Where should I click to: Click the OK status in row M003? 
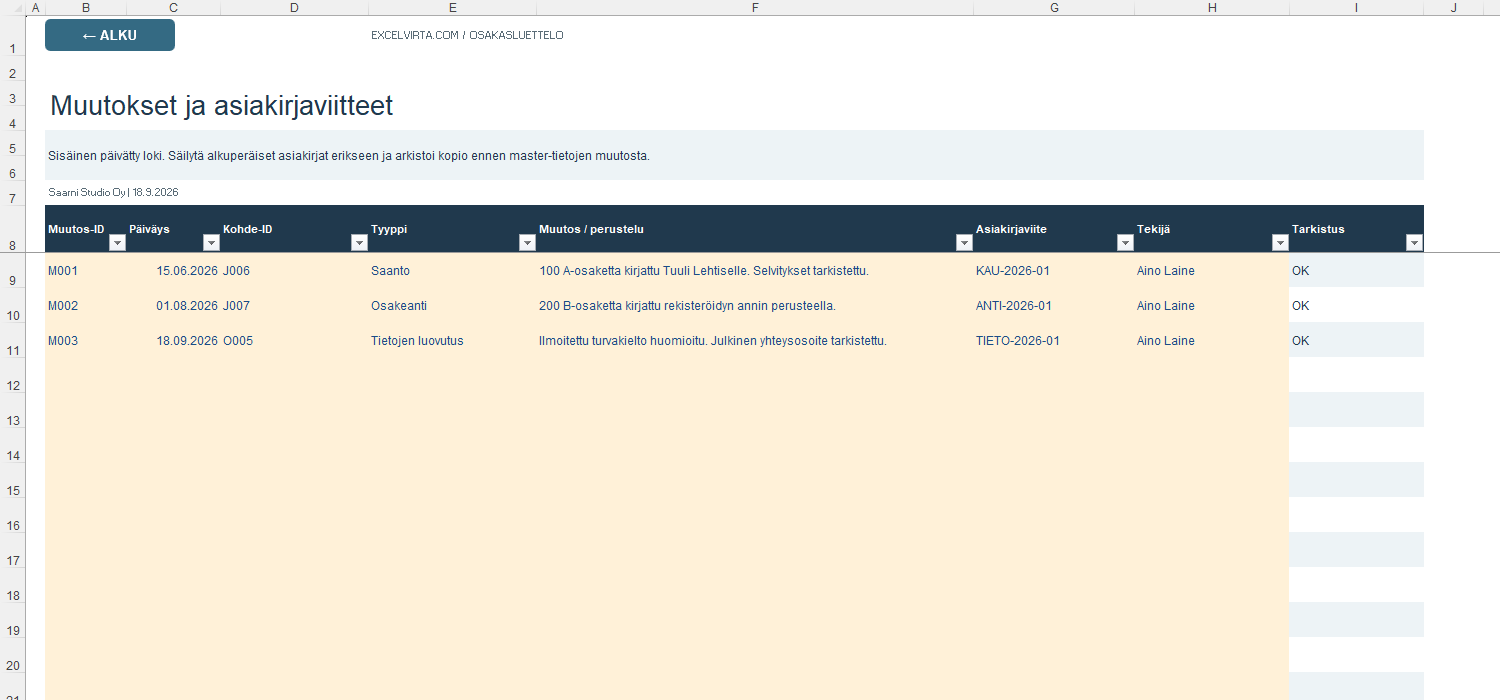point(1300,341)
